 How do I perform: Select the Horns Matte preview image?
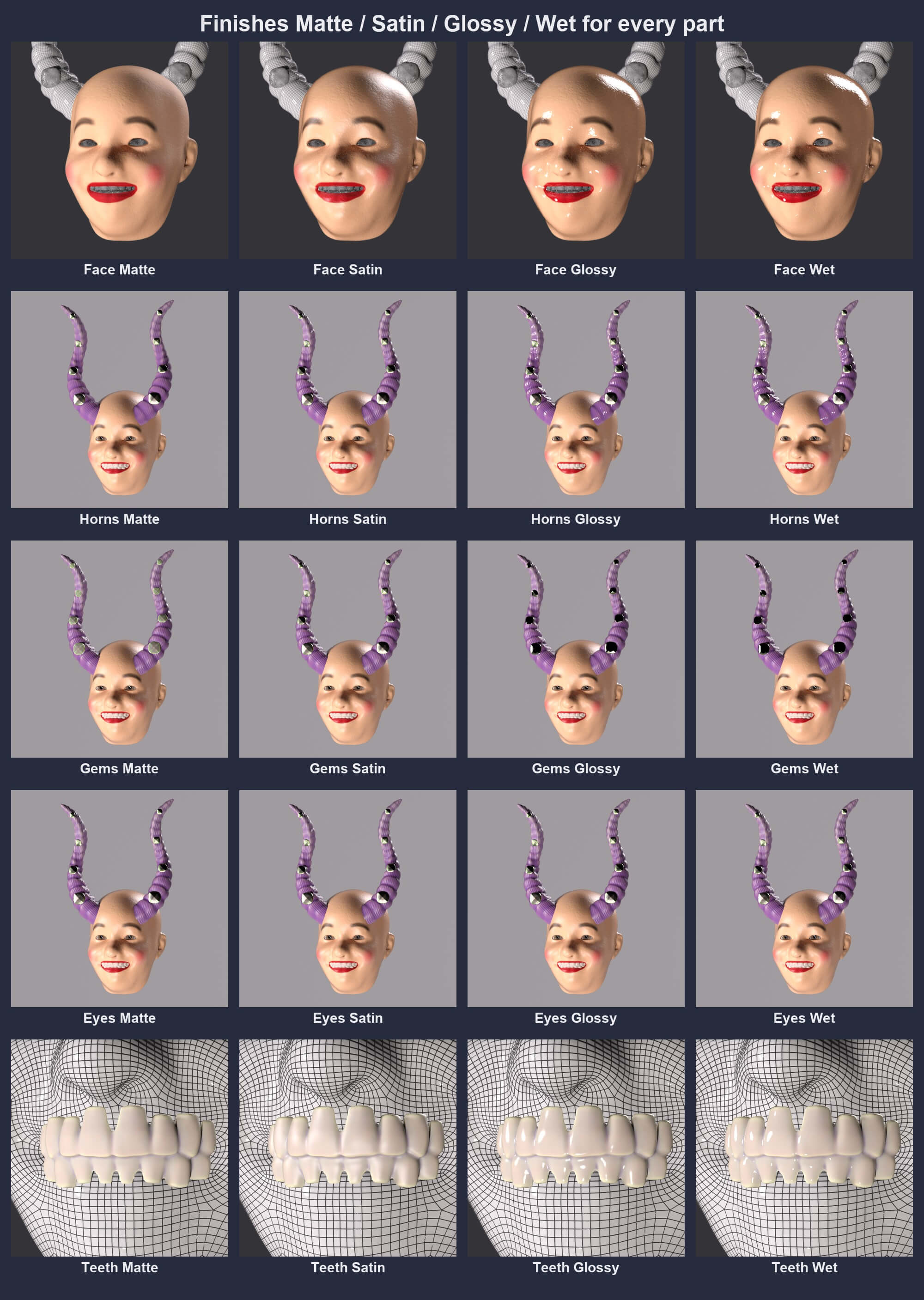pos(120,400)
